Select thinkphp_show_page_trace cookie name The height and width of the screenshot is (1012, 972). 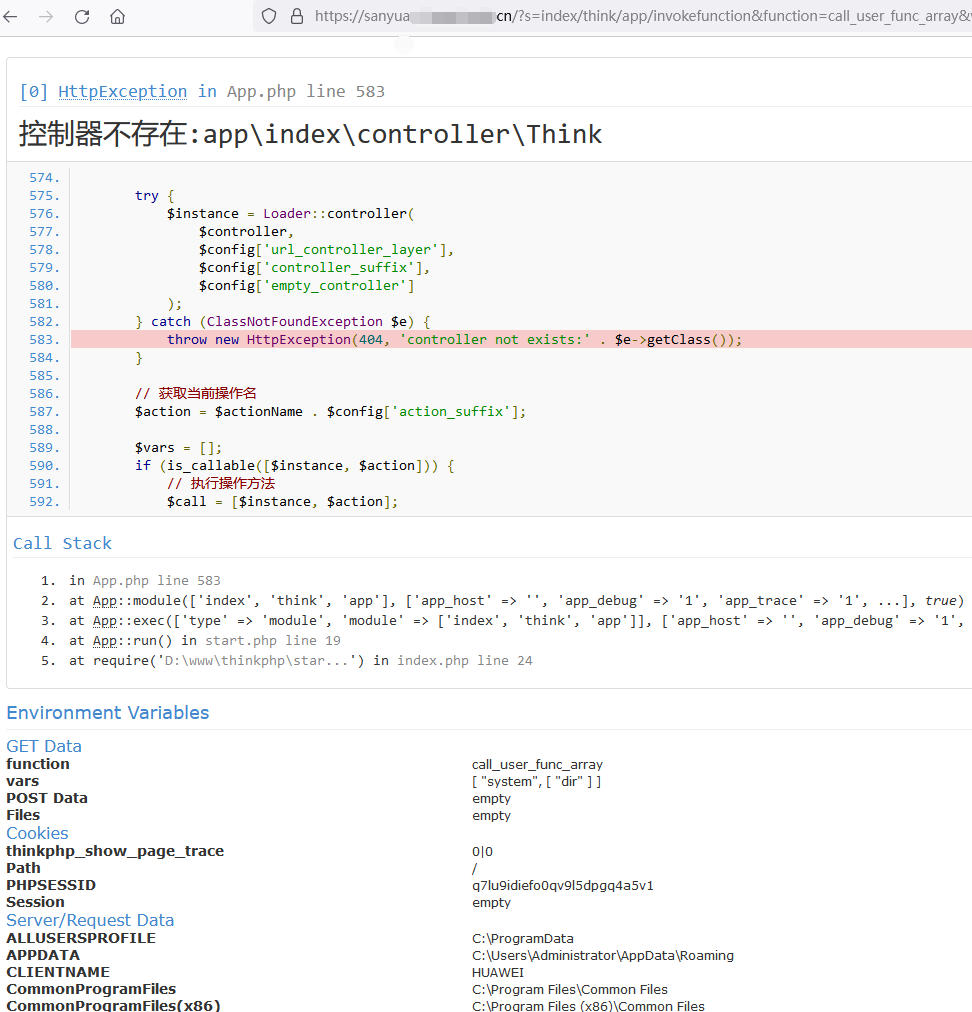click(115, 851)
